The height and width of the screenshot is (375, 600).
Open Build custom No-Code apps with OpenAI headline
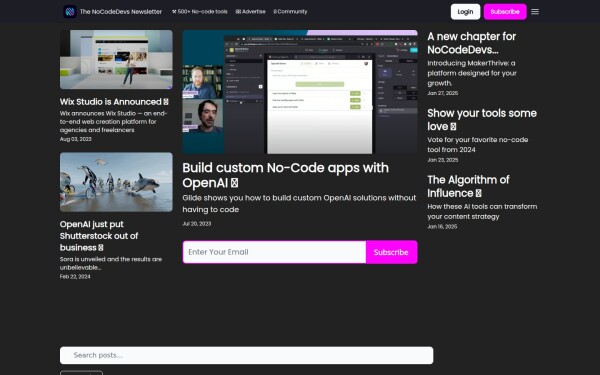coord(285,175)
